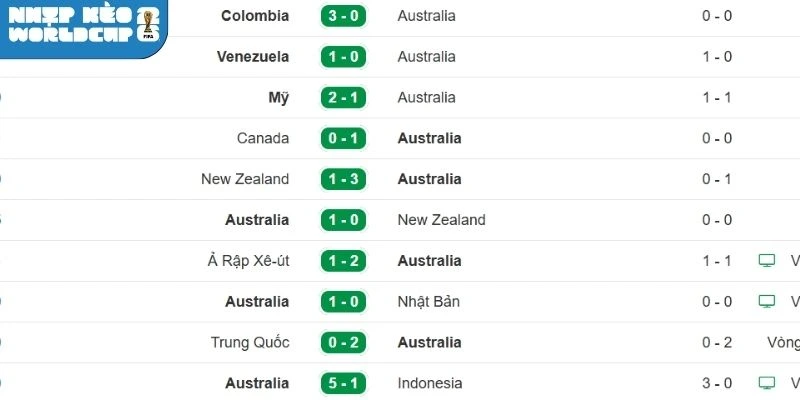Click the TV icon in the Ả Rập Xê-út row

tap(767, 261)
